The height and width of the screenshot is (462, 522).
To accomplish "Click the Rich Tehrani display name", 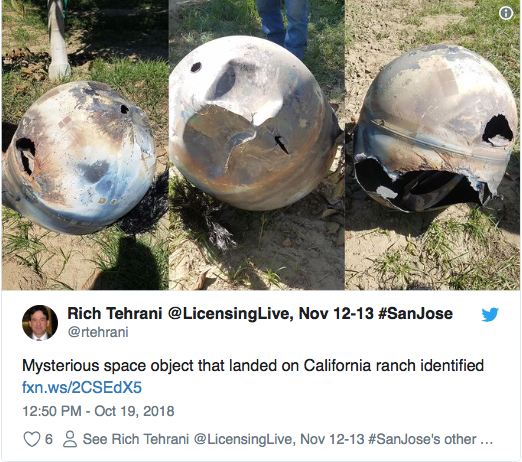I will coord(115,313).
